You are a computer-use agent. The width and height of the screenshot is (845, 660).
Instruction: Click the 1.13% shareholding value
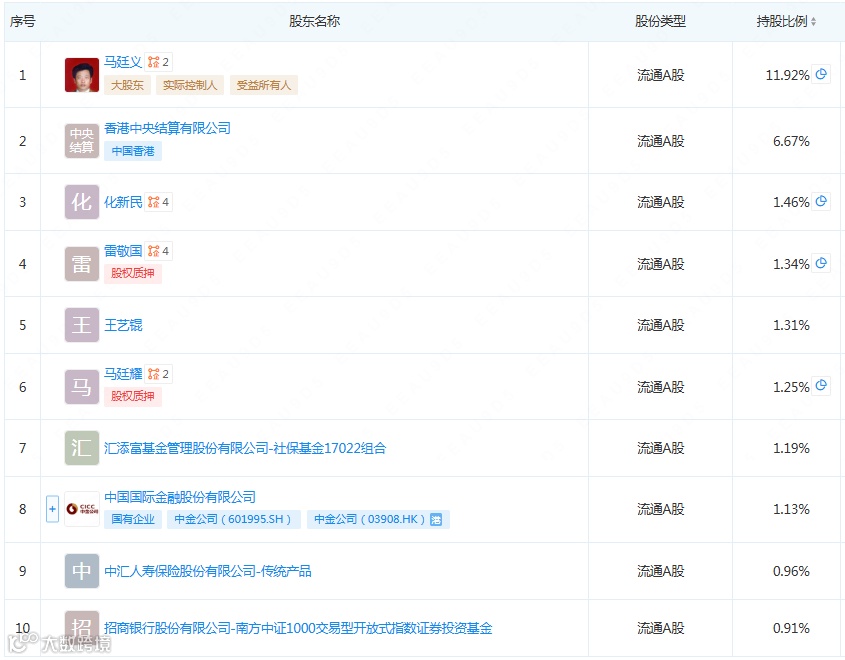(791, 509)
